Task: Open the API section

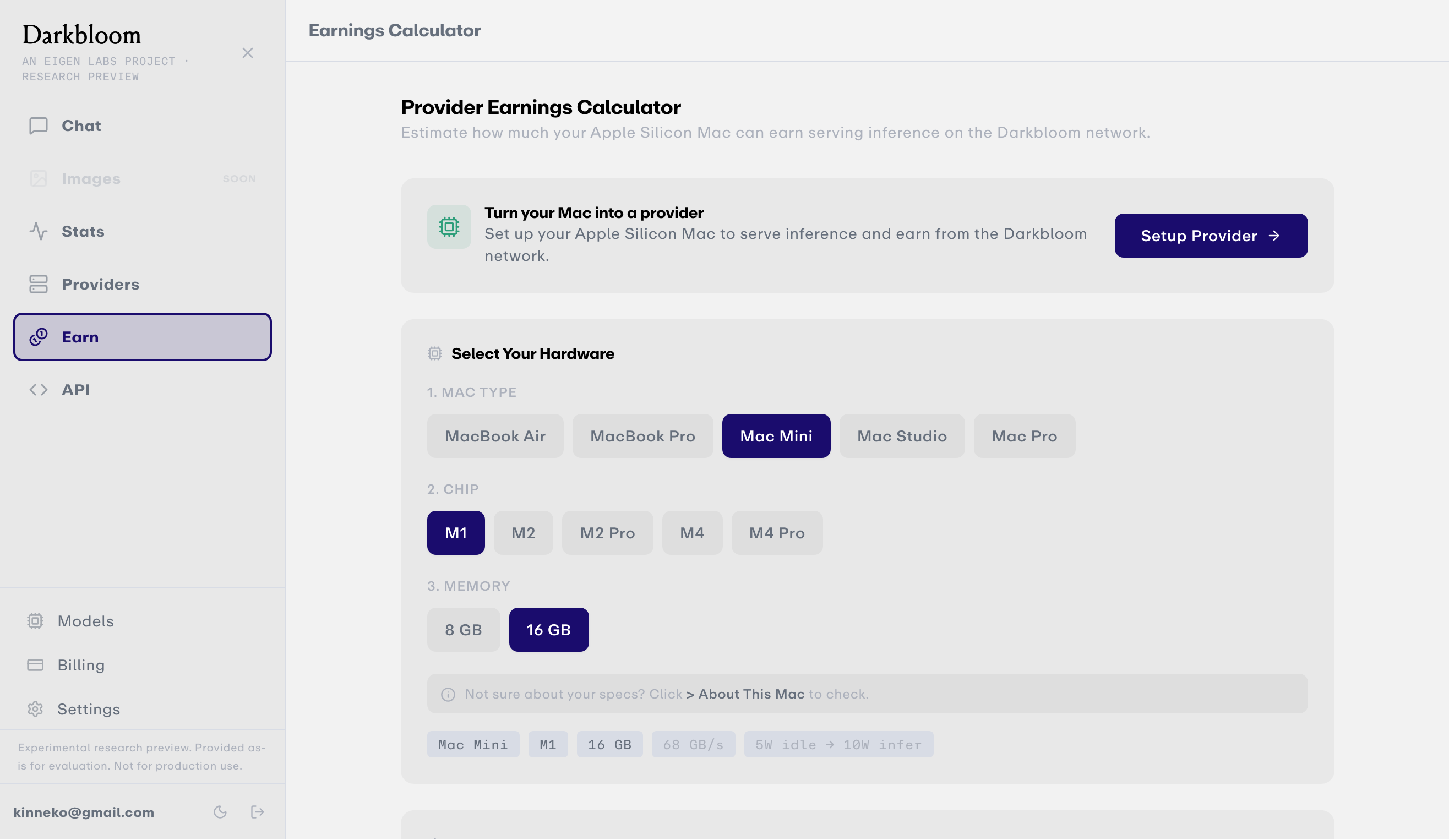Action: click(142, 390)
